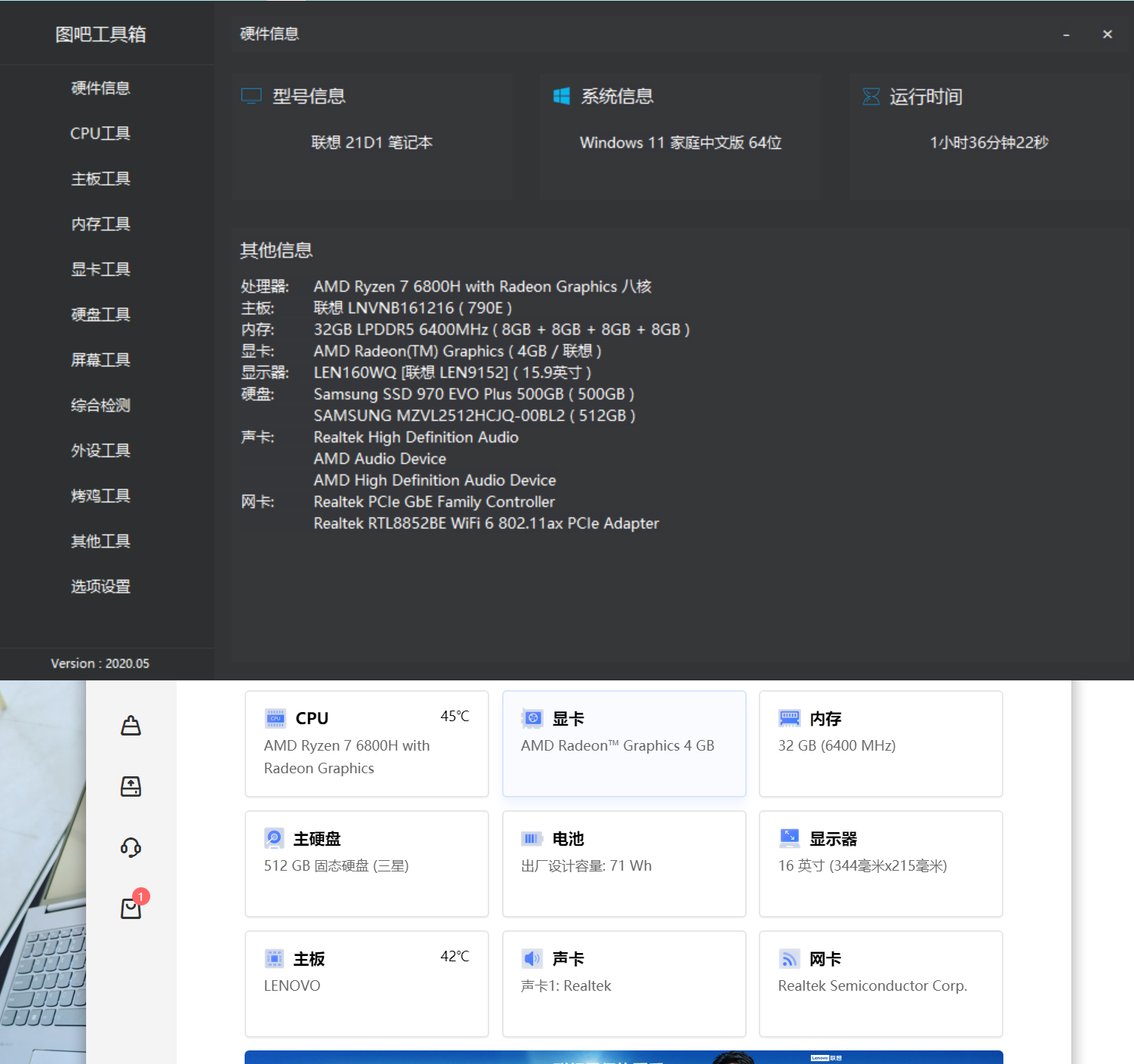Image resolution: width=1134 pixels, height=1064 pixels.
Task: Click the disk icon on 主硬盘 card
Action: point(275,838)
